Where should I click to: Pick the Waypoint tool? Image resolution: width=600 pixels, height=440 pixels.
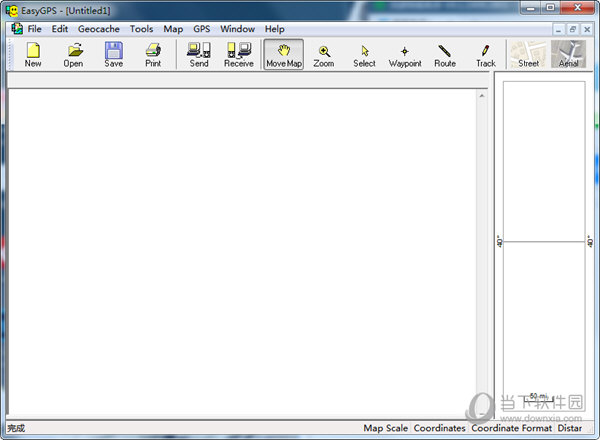(x=405, y=55)
